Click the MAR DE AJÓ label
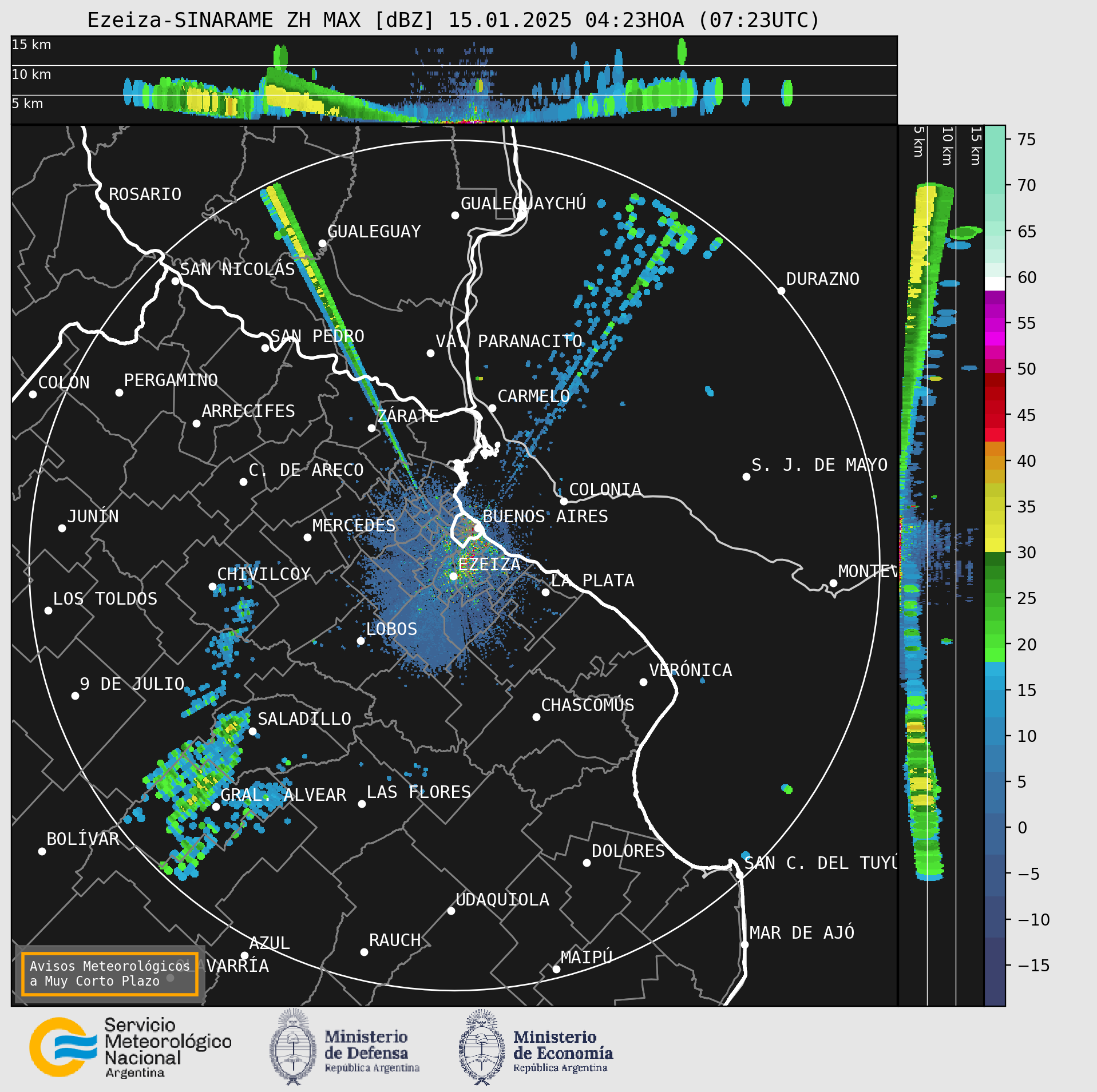Viewport: 1097px width, 1092px height. 802,933
